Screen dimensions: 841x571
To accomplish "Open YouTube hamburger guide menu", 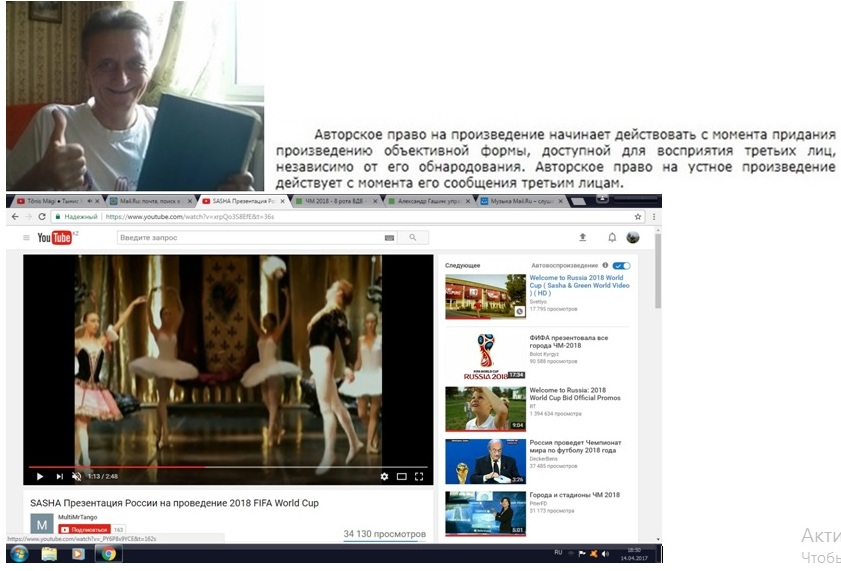I will point(26,238).
